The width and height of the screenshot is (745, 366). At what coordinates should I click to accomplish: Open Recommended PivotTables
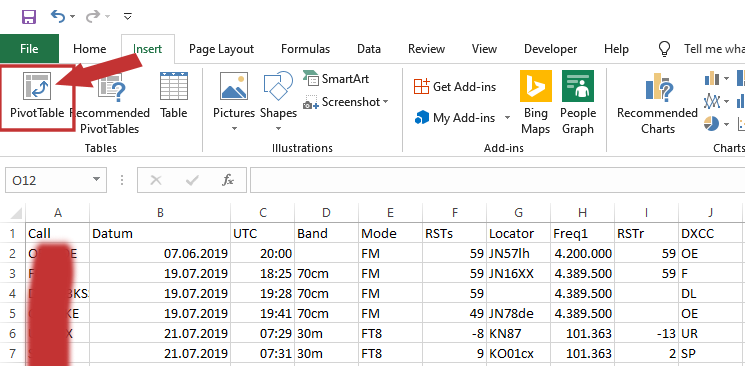(x=110, y=104)
